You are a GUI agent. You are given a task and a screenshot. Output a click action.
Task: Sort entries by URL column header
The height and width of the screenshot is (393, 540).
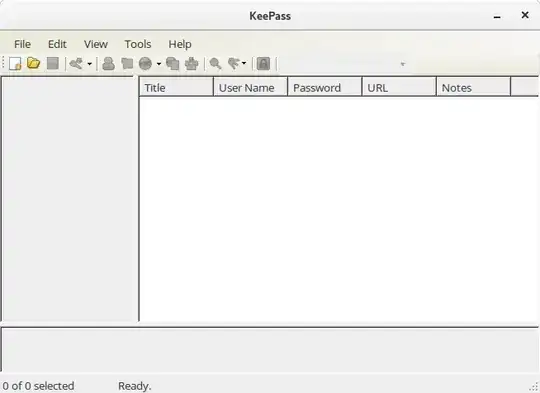tap(399, 87)
